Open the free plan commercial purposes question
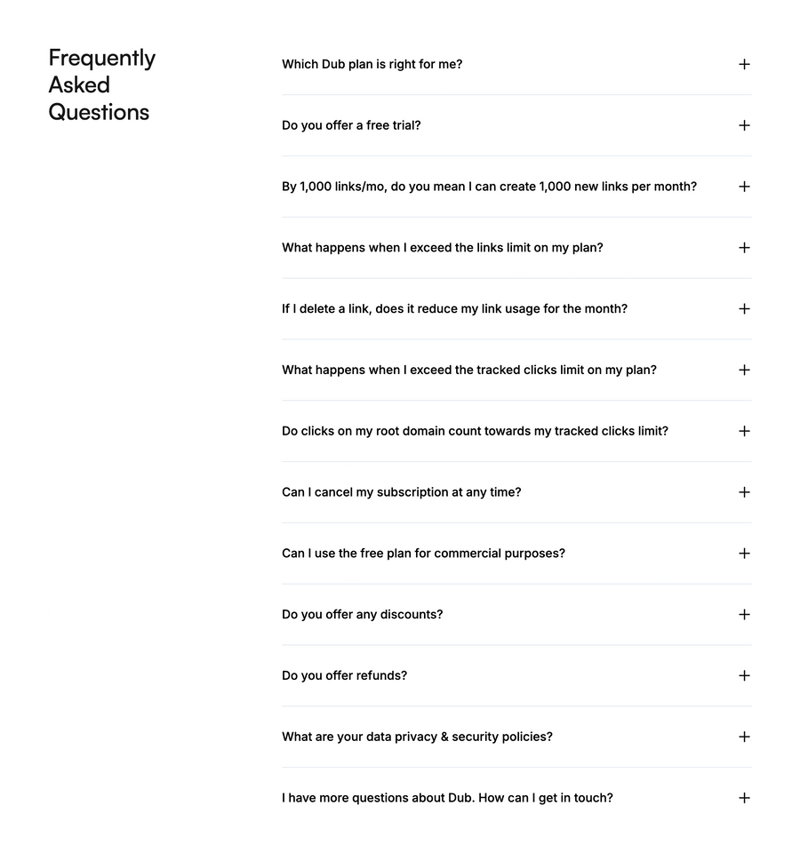This screenshot has height=853, width=800. [517, 553]
